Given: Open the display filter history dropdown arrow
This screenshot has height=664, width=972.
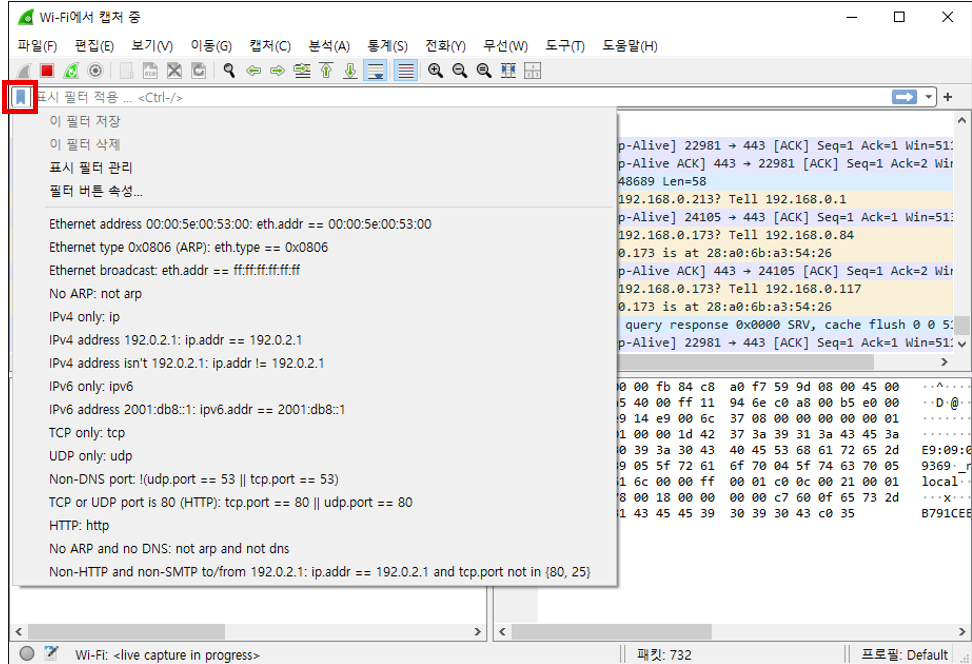Looking at the screenshot, I should click(929, 97).
